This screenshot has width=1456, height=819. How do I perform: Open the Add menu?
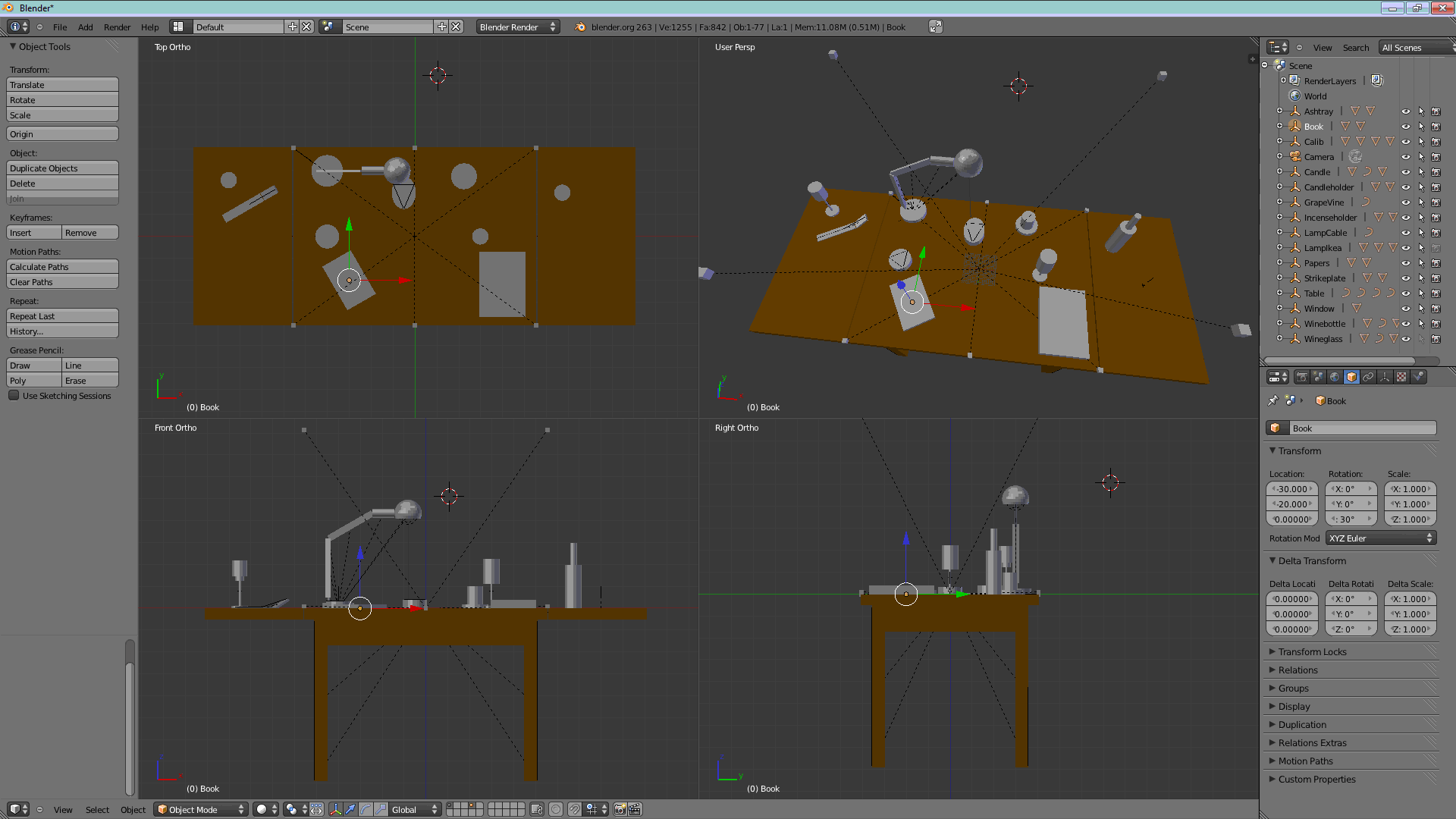[85, 27]
